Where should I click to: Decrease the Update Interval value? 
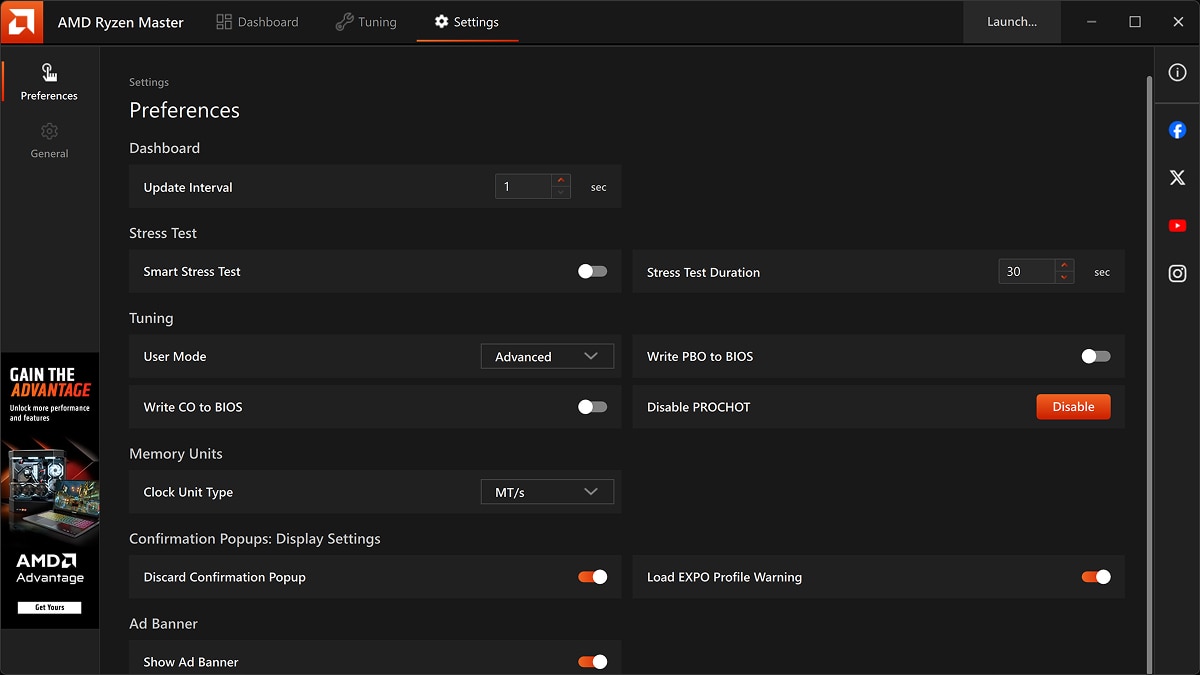[x=561, y=192]
